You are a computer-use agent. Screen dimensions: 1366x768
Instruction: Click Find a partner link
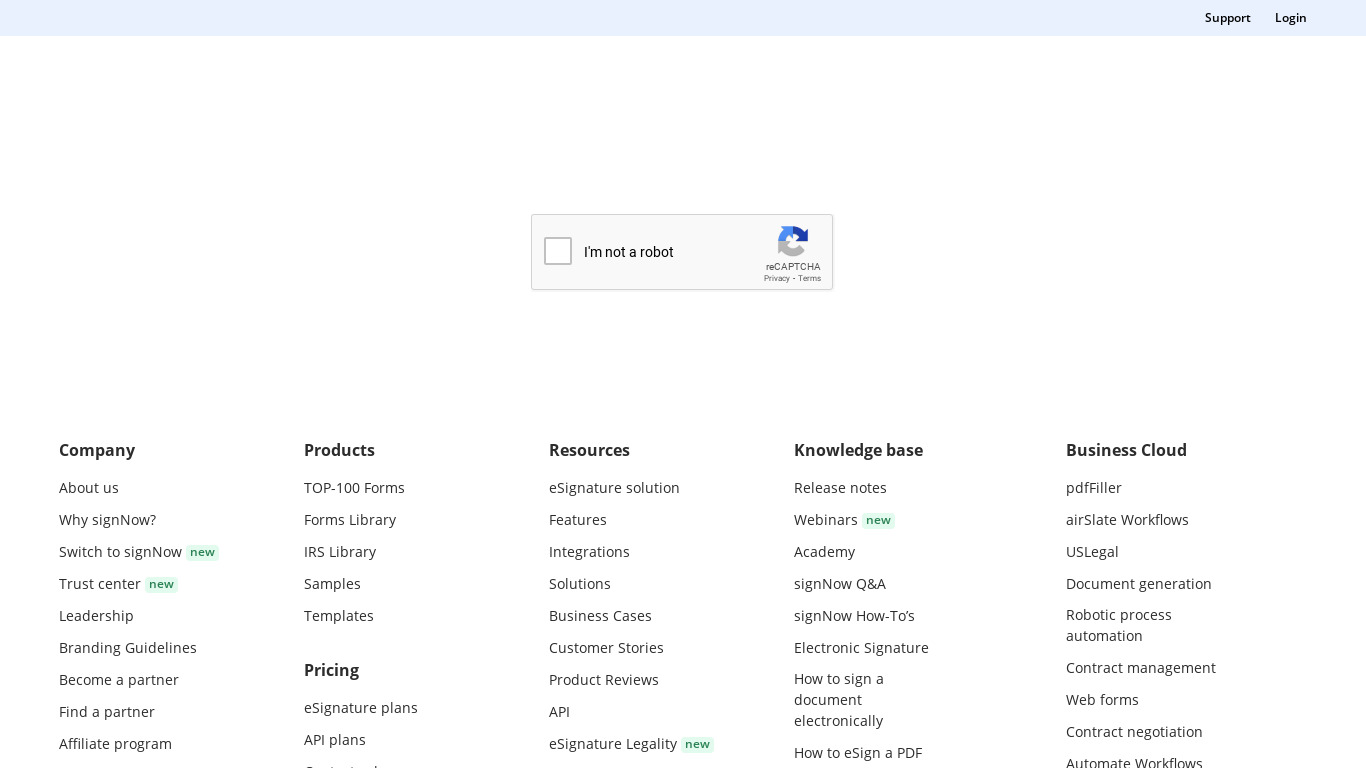tap(107, 712)
